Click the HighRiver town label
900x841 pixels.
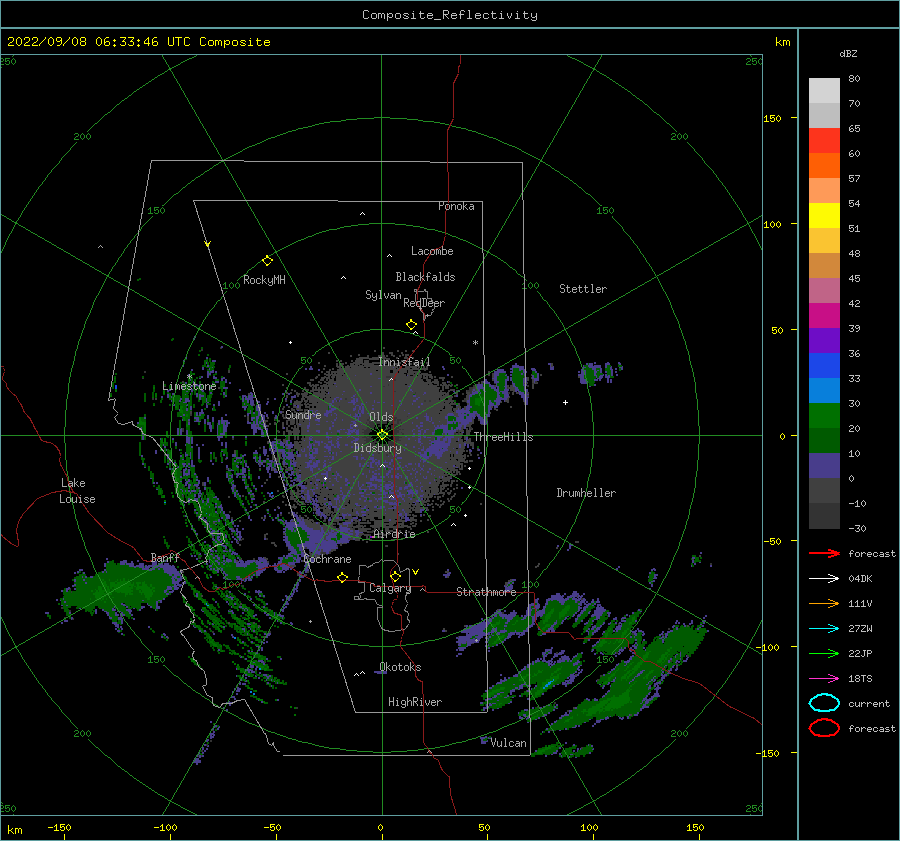click(x=415, y=702)
